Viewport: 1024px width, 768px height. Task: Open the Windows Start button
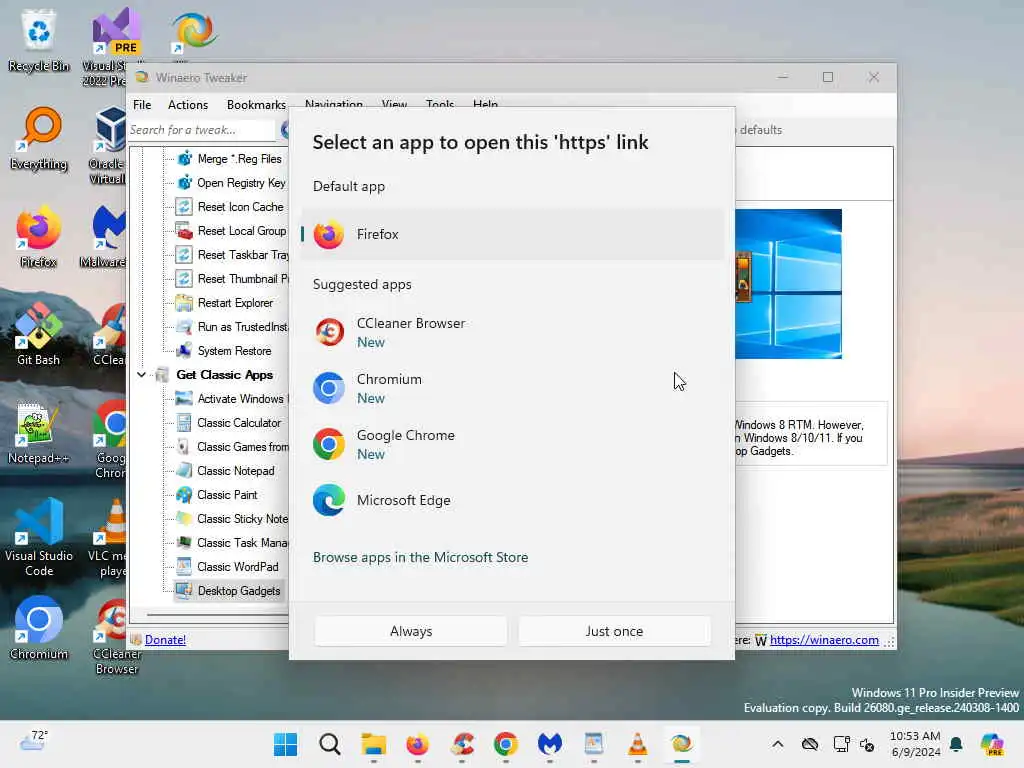click(x=285, y=744)
